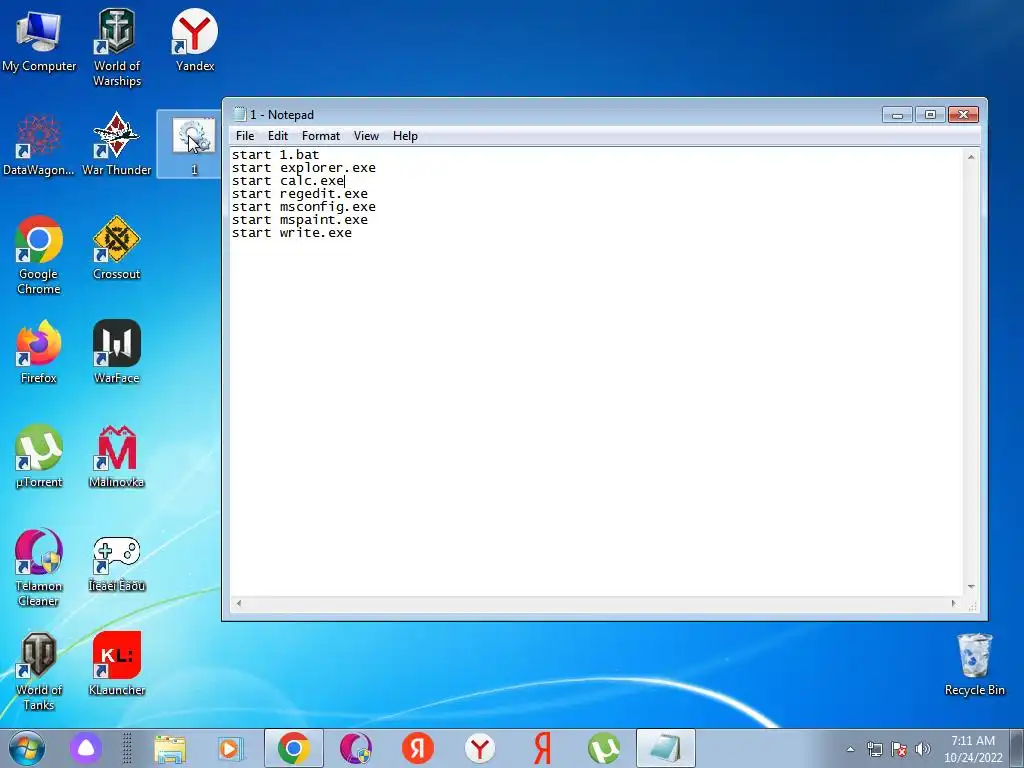Place cursor in 'start calc.exe' line
The width and height of the screenshot is (1024, 768).
click(288, 181)
